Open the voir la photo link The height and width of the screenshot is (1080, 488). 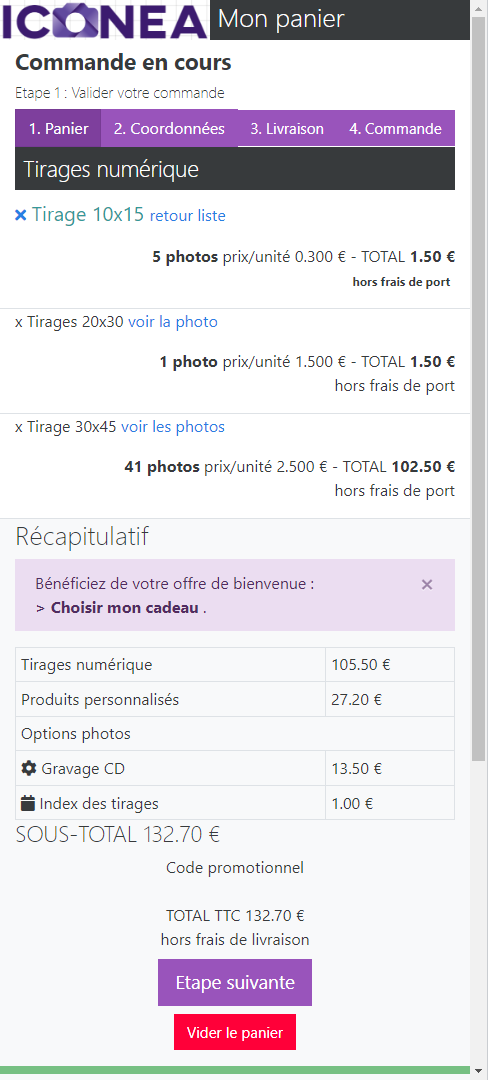[173, 322]
